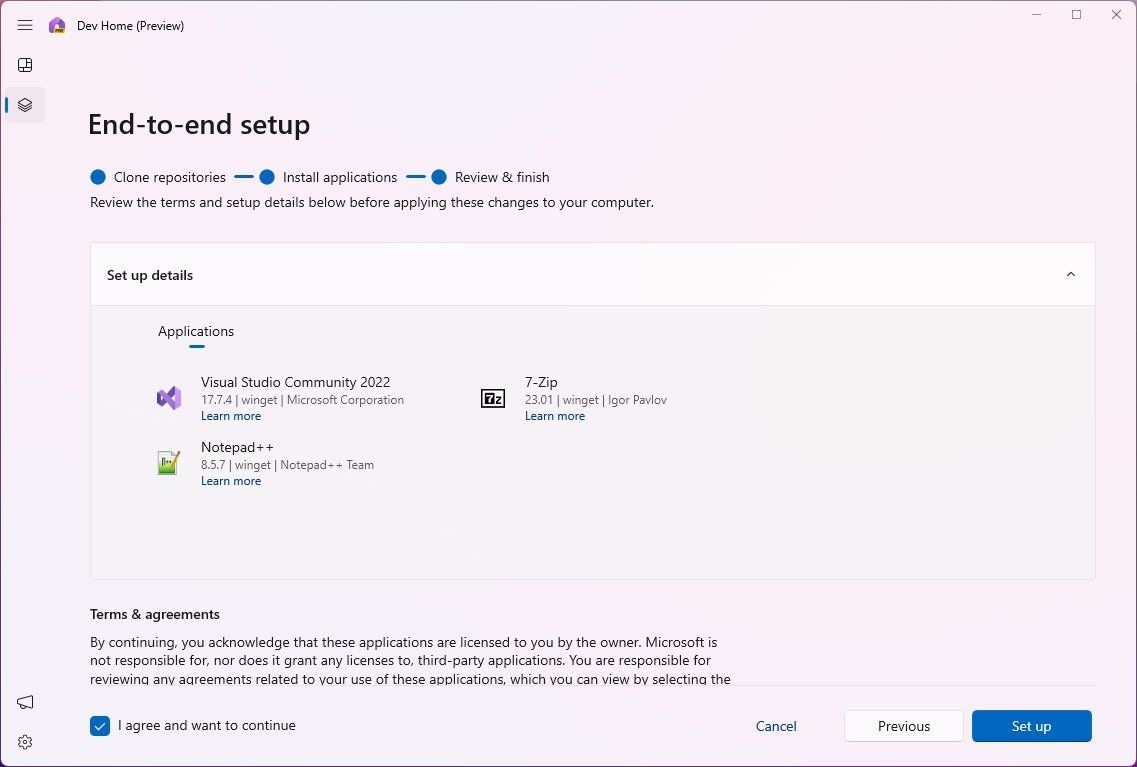Click the Visual Studio Community 2022 icon

coord(169,397)
